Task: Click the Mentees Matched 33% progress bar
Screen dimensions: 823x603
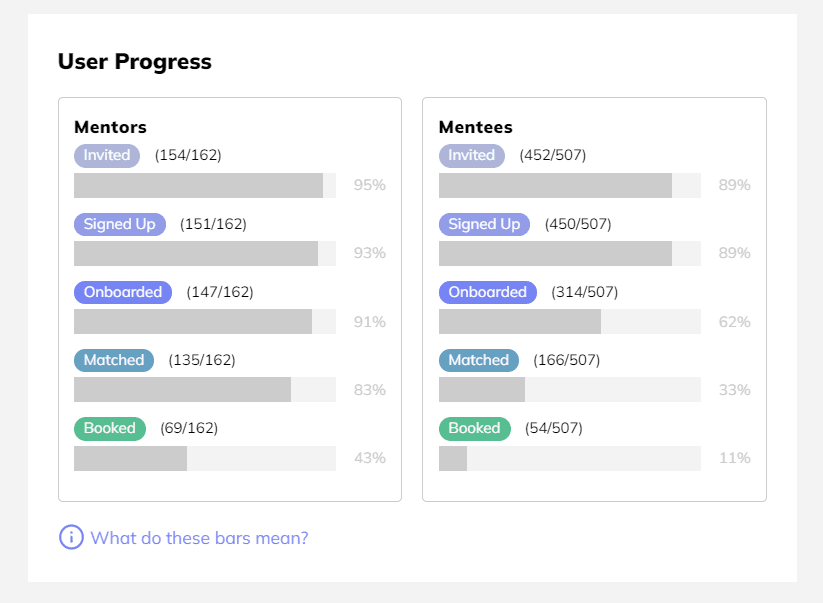Action: 569,389
